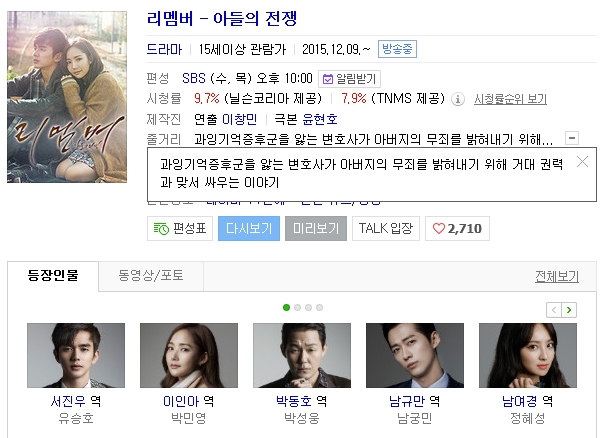Select the third carousel page dot

(308, 308)
